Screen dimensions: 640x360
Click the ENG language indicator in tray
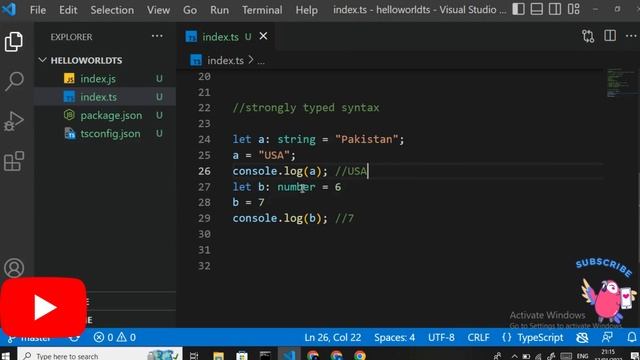582,356
